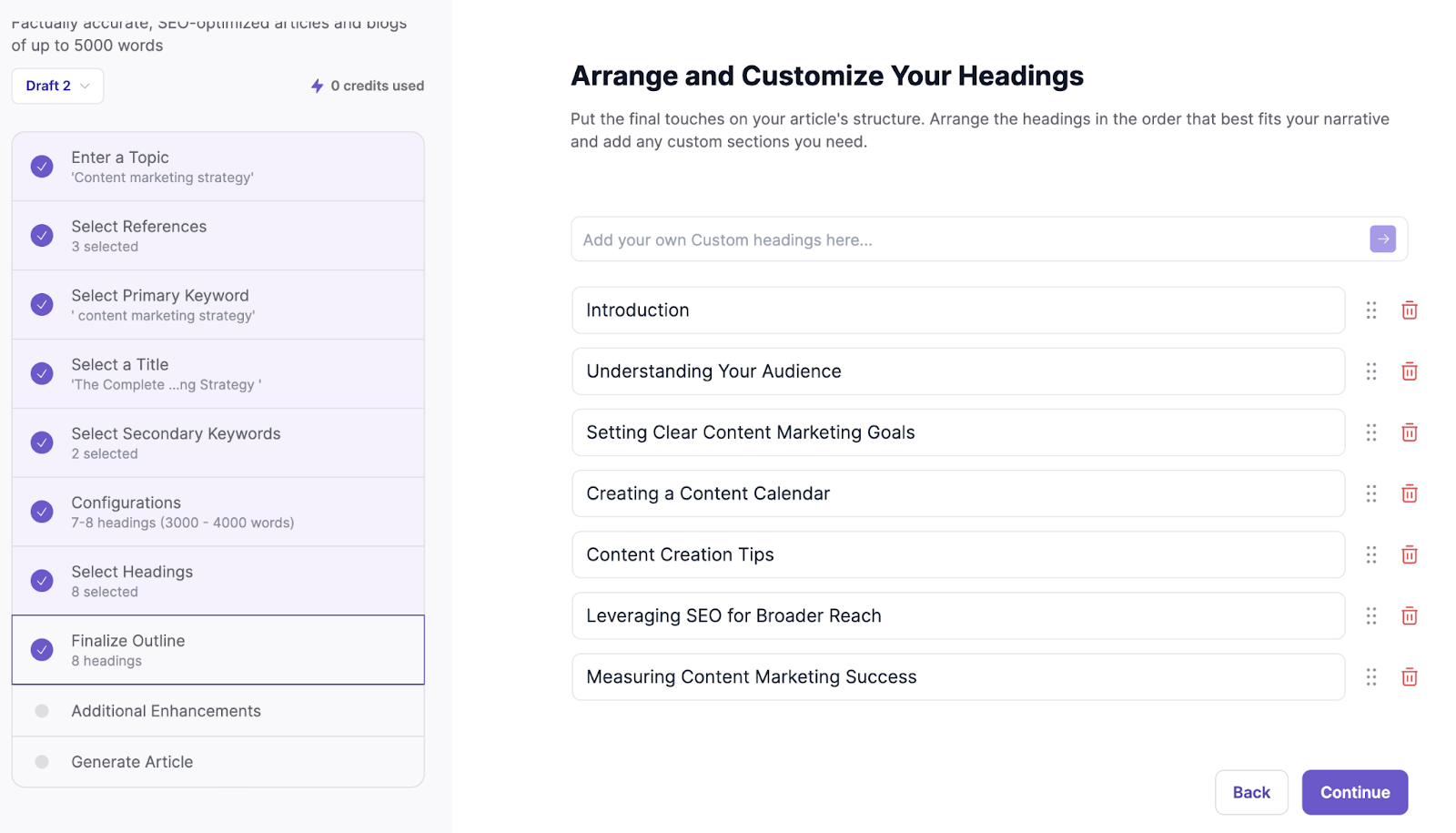The width and height of the screenshot is (1456, 833).
Task: Click the drag handle beside "Understanding Your Audience"
Action: (1371, 371)
